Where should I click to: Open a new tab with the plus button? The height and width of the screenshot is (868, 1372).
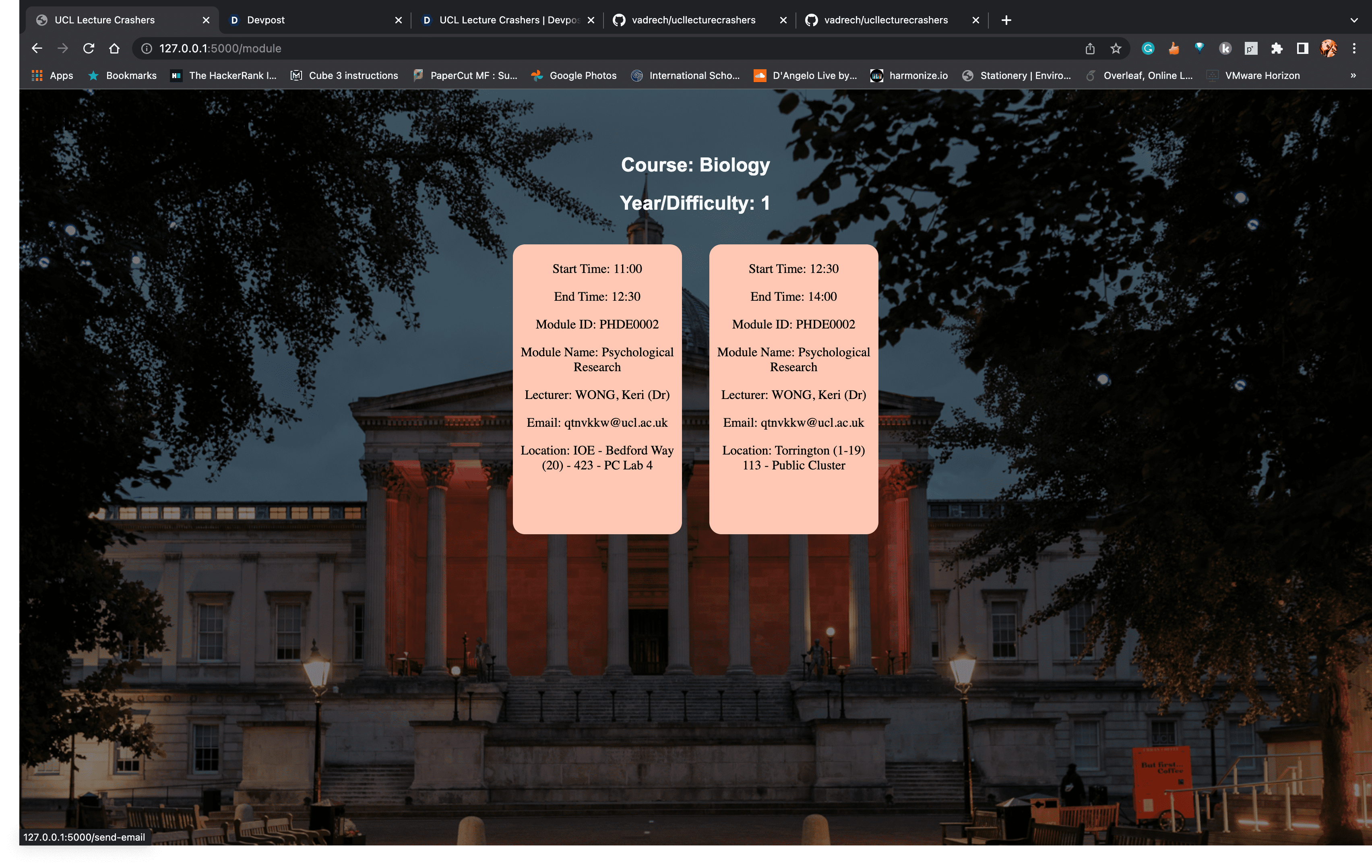[1006, 20]
